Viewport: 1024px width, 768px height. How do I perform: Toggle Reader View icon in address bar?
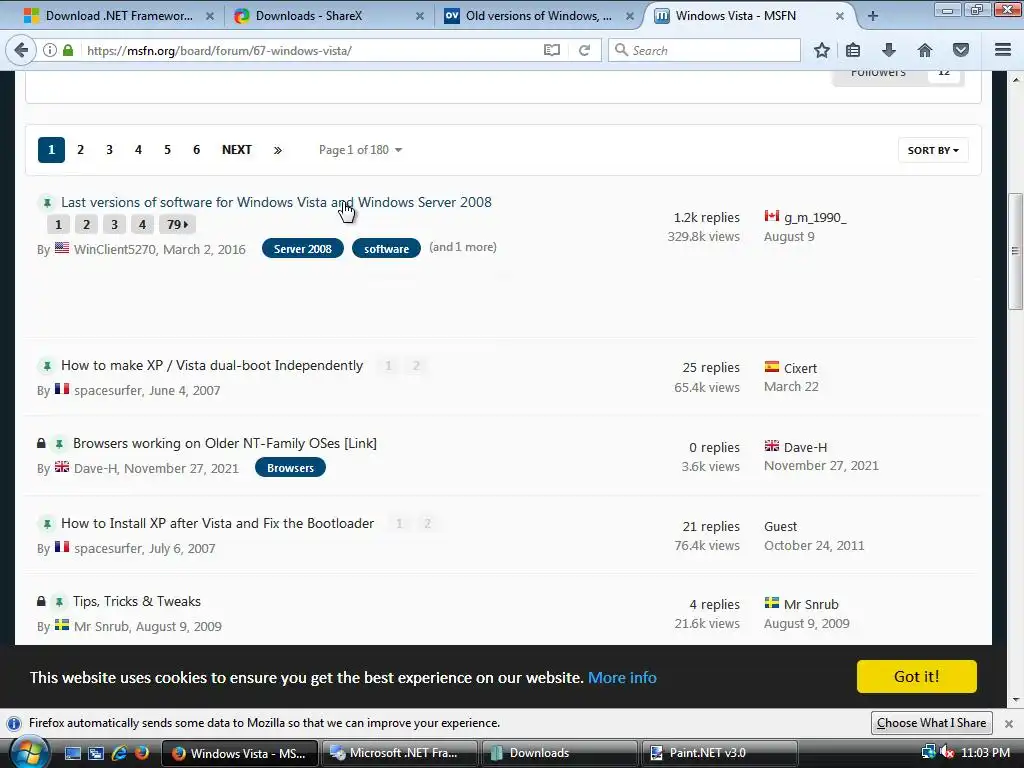click(x=552, y=50)
